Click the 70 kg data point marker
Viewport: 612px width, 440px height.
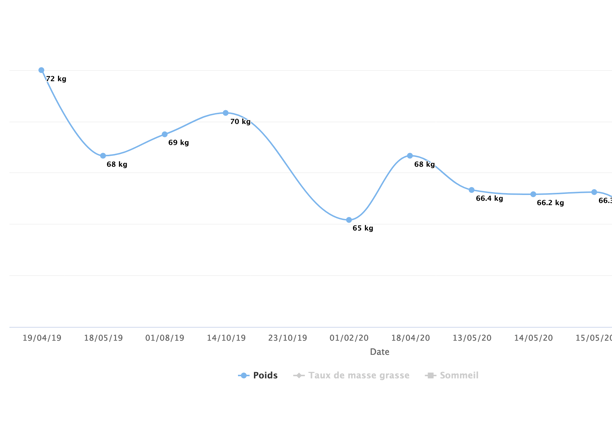point(226,113)
